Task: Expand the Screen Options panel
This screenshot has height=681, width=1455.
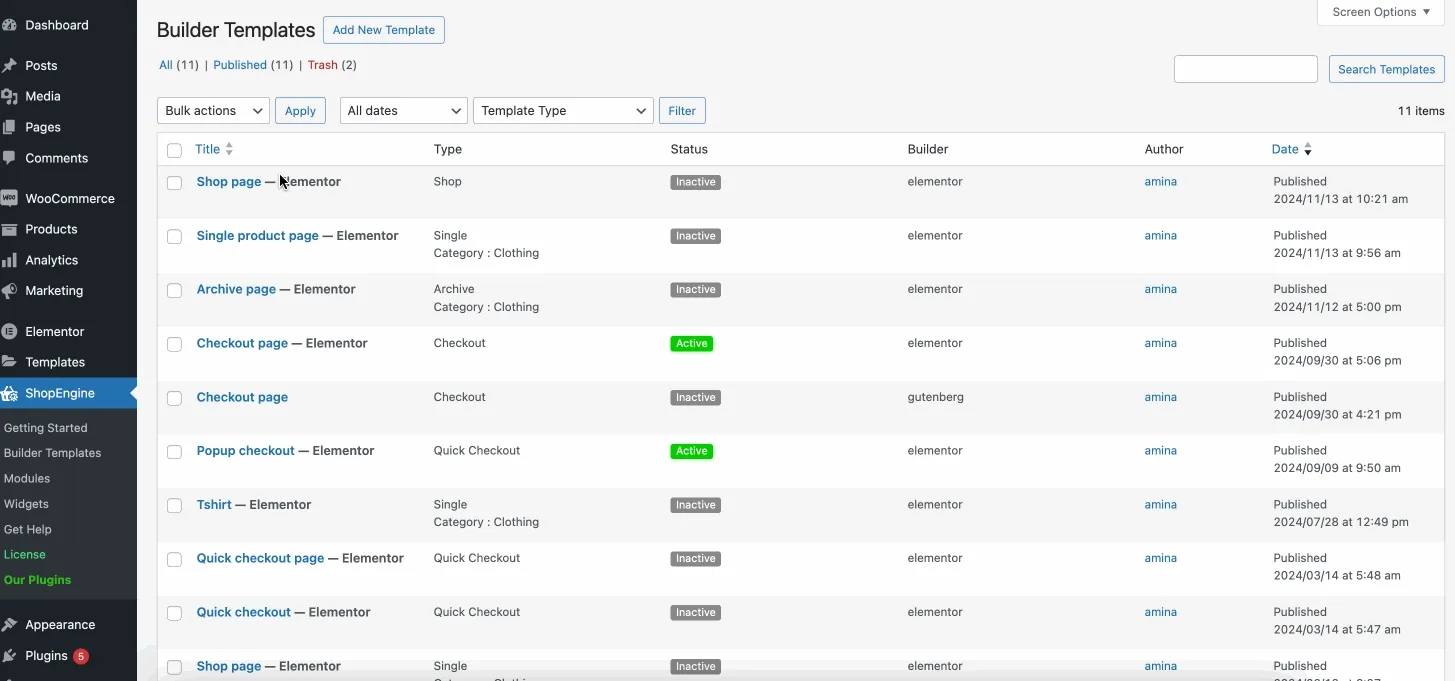Action: [x=1381, y=12]
